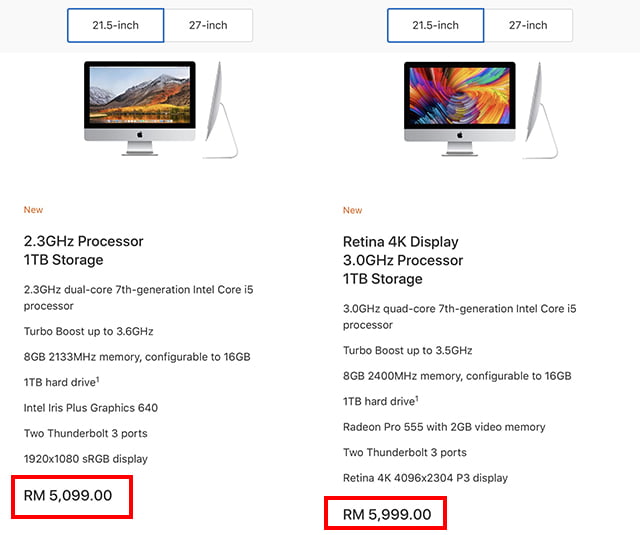This screenshot has height=535, width=640.
Task: Click the iMac image with colorful swirl wallpaper
Action: (460, 109)
